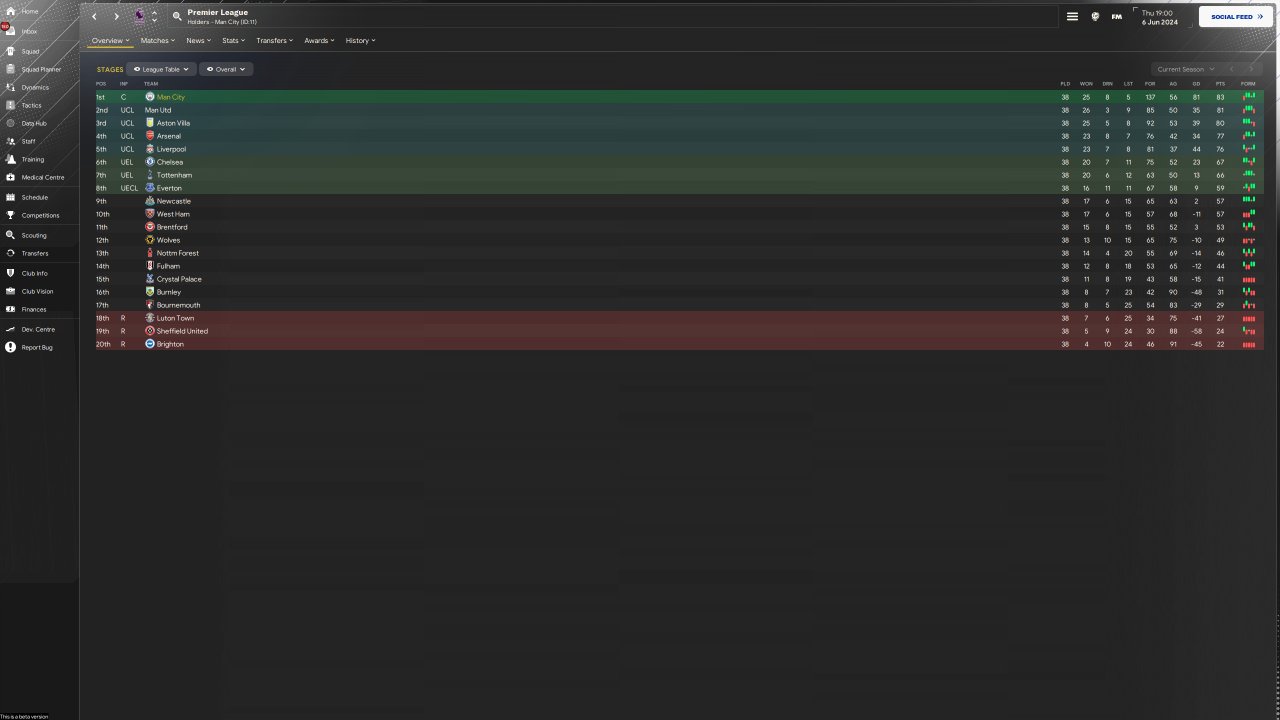Open Training in the sidebar

click(33, 159)
